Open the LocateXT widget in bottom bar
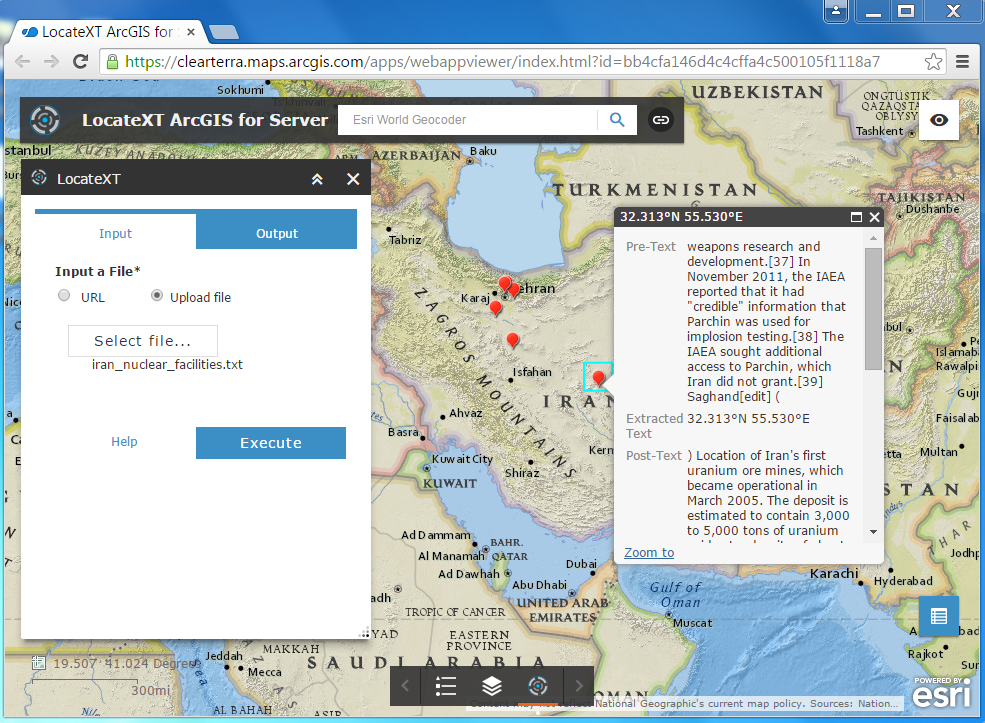Screen dimensions: 985x723 pyautogui.click(x=538, y=686)
